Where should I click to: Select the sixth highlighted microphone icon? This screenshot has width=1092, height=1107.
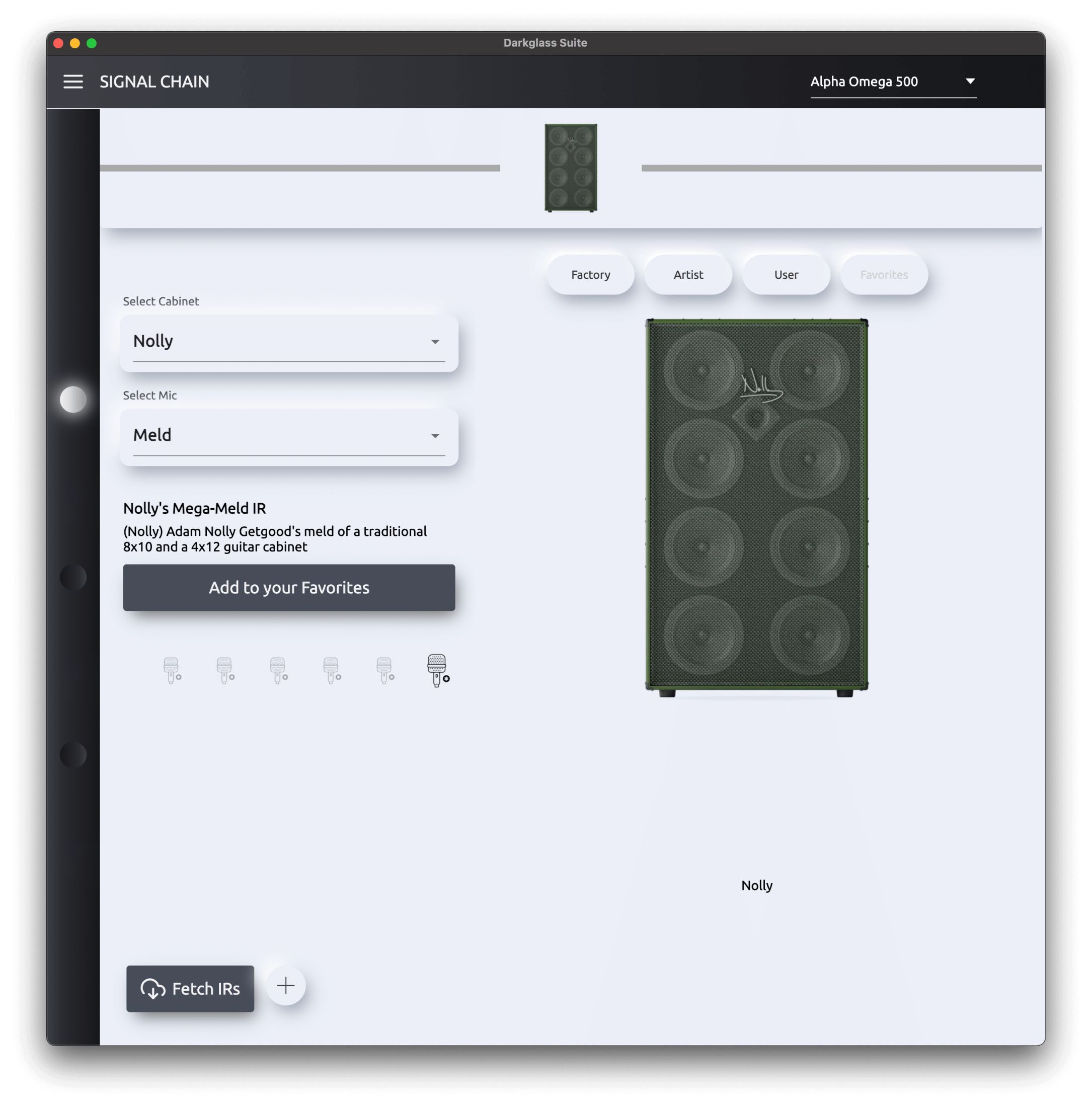click(437, 670)
